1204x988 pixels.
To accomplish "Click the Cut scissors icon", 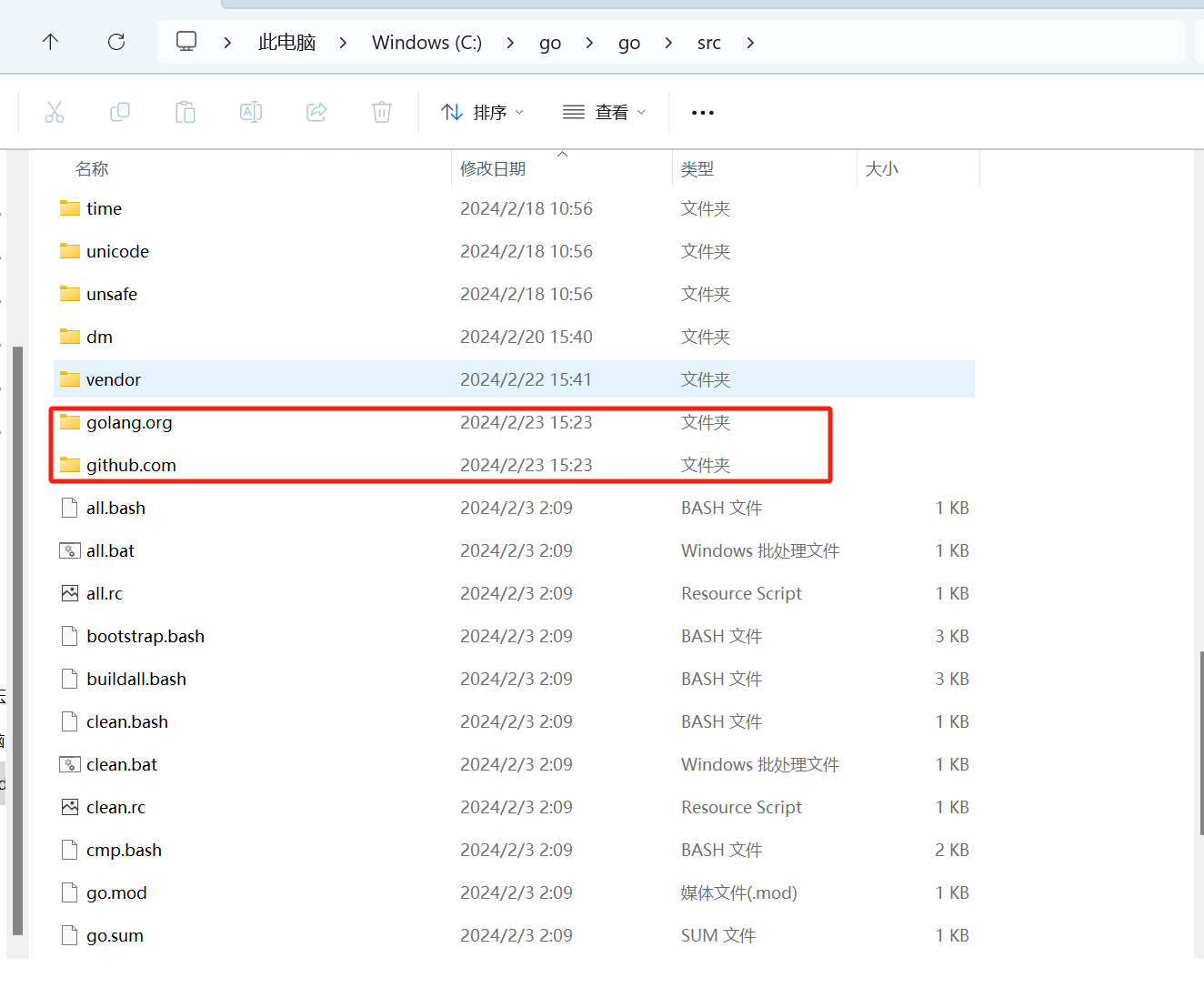I will [55, 112].
